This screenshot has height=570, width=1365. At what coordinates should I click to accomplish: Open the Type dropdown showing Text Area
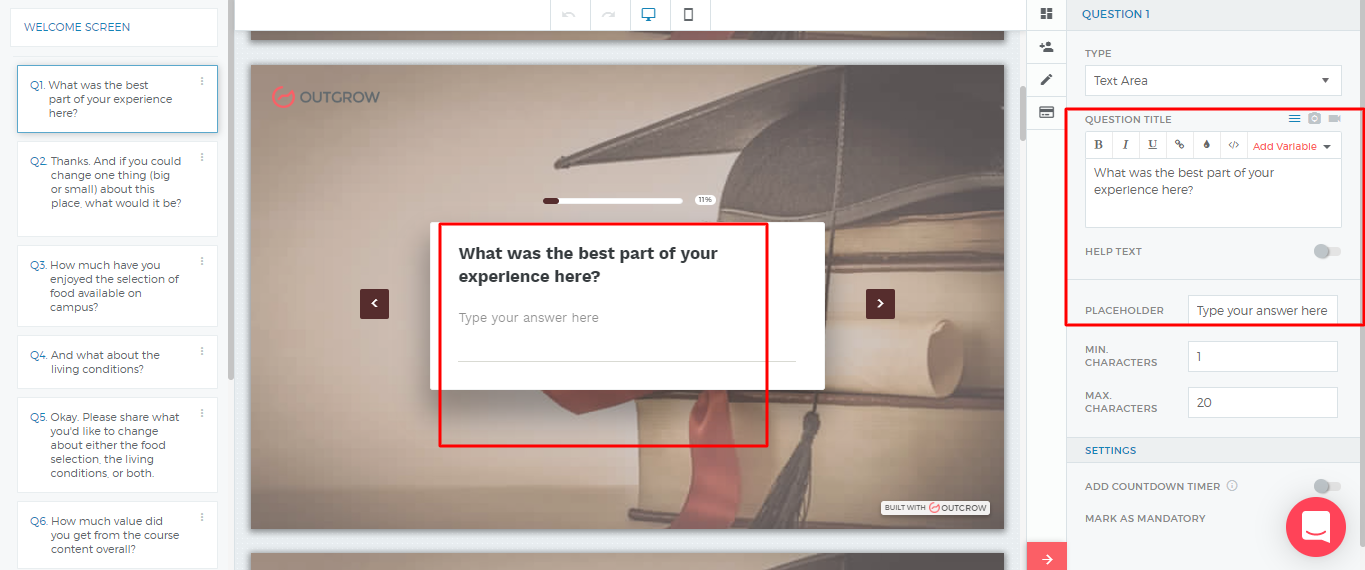pyautogui.click(x=1212, y=81)
